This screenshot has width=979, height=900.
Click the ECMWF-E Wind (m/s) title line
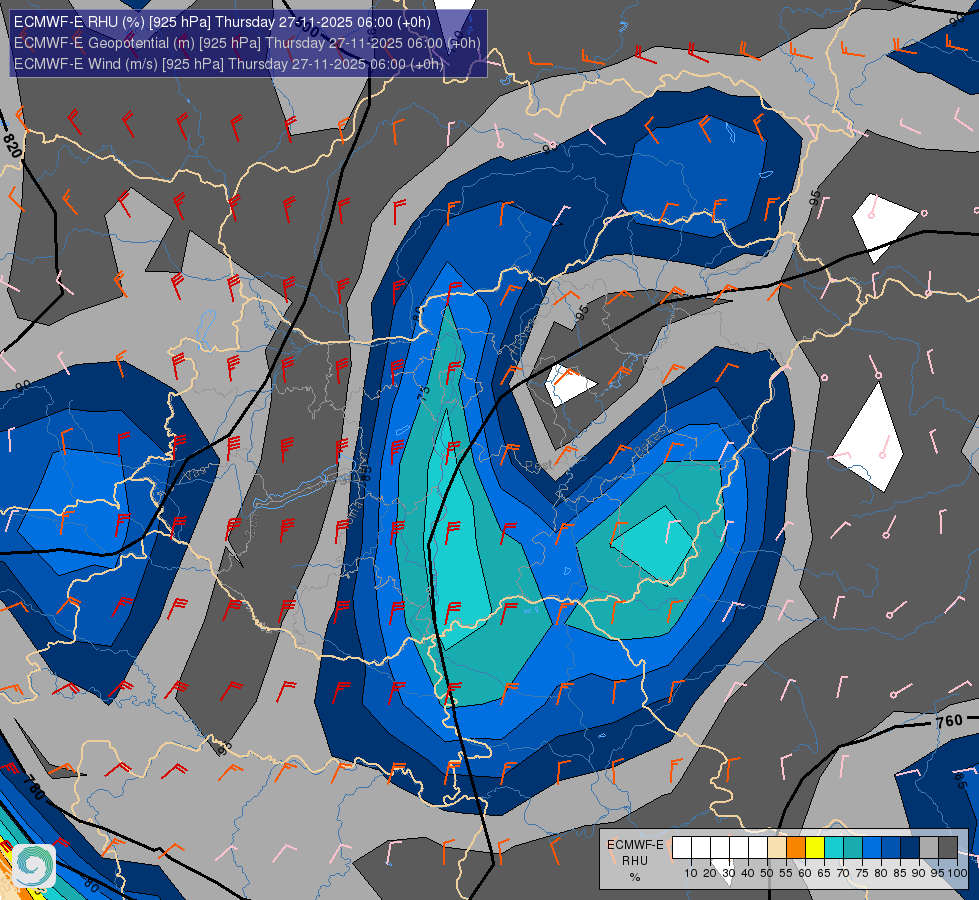pos(229,64)
